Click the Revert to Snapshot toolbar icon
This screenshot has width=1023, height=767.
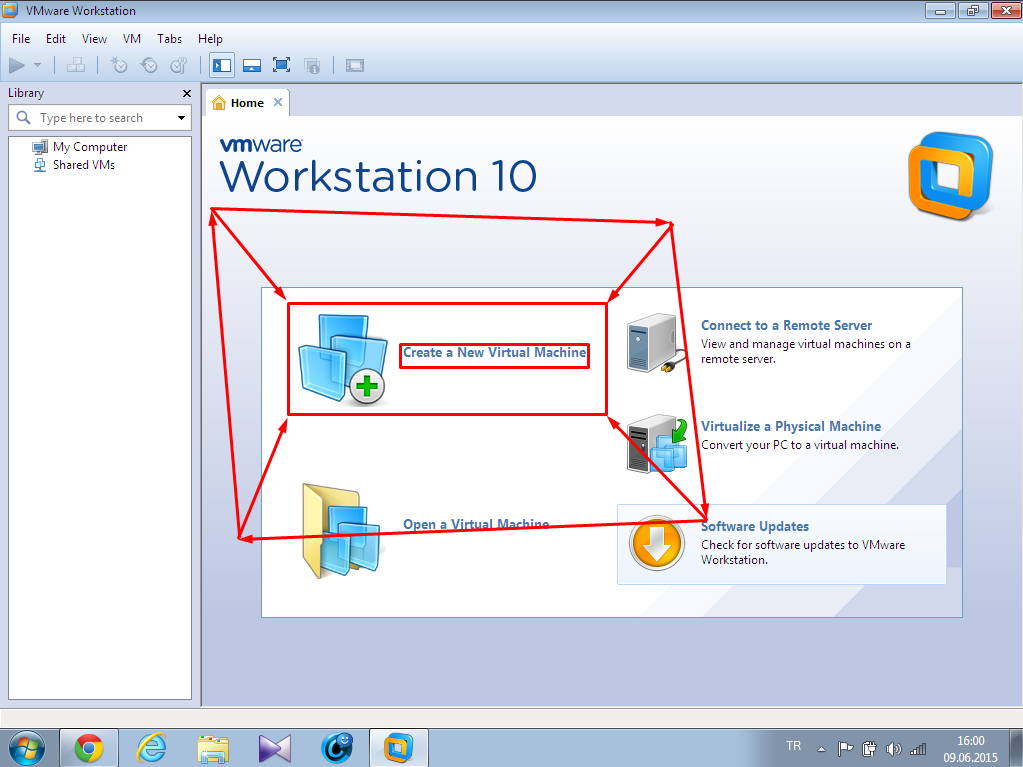[149, 65]
